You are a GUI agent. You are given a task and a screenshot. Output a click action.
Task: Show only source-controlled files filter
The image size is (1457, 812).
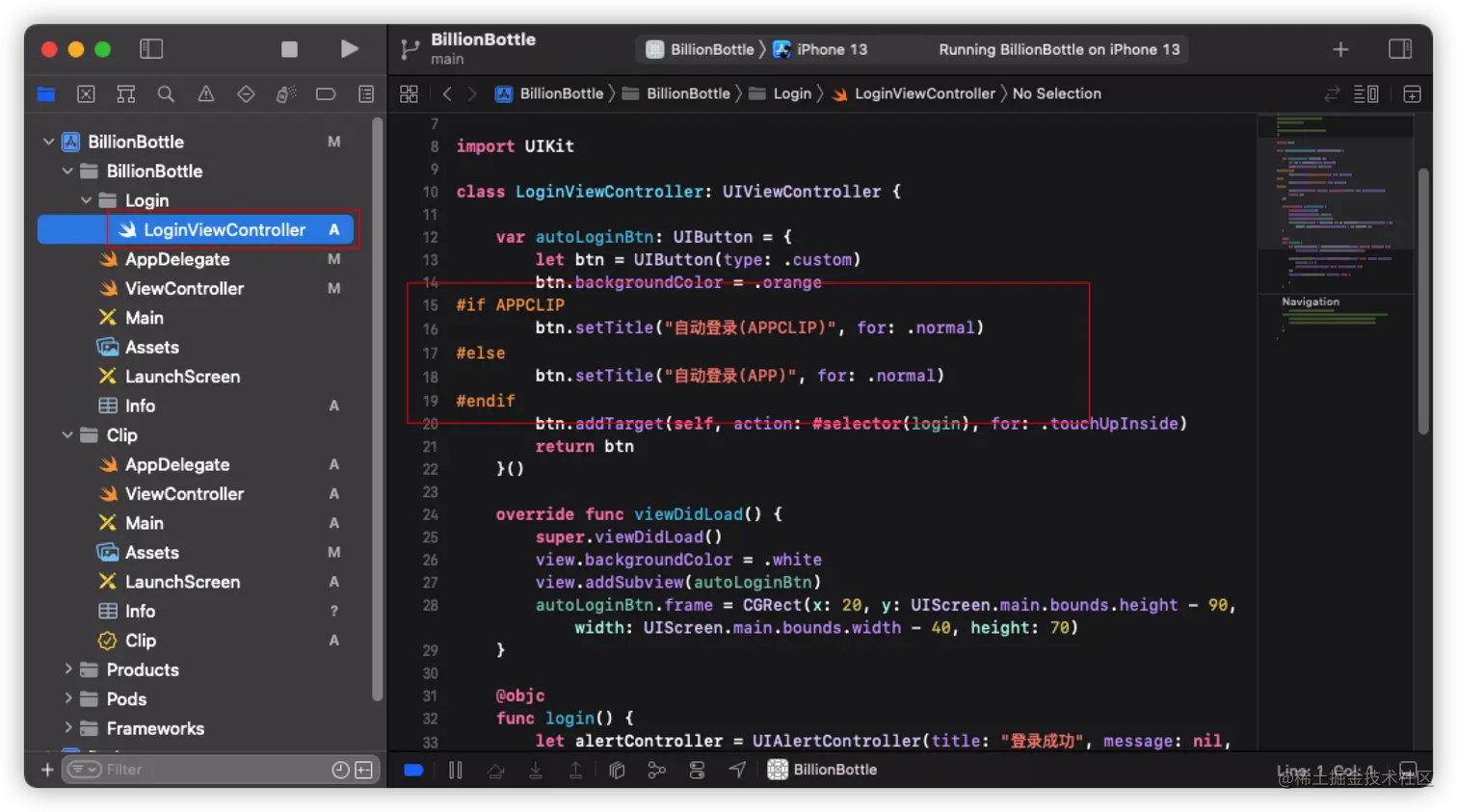tap(363, 770)
